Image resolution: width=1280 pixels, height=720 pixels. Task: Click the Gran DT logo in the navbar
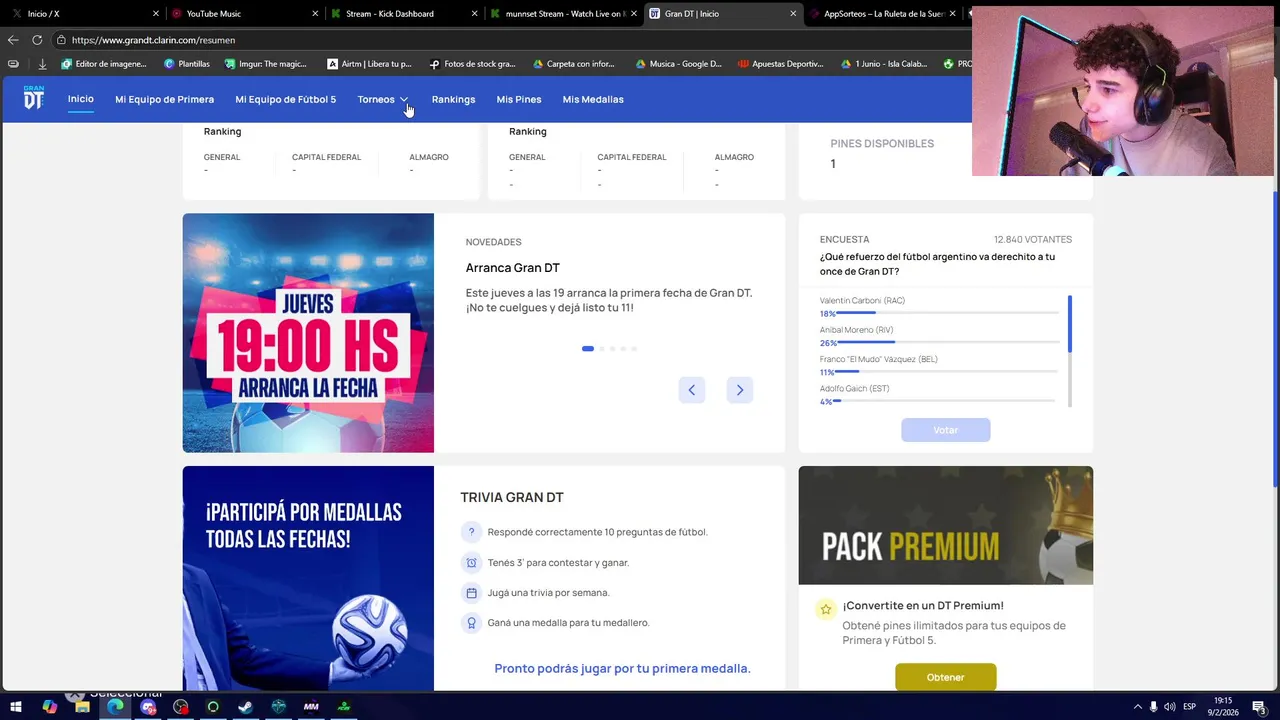click(34, 98)
